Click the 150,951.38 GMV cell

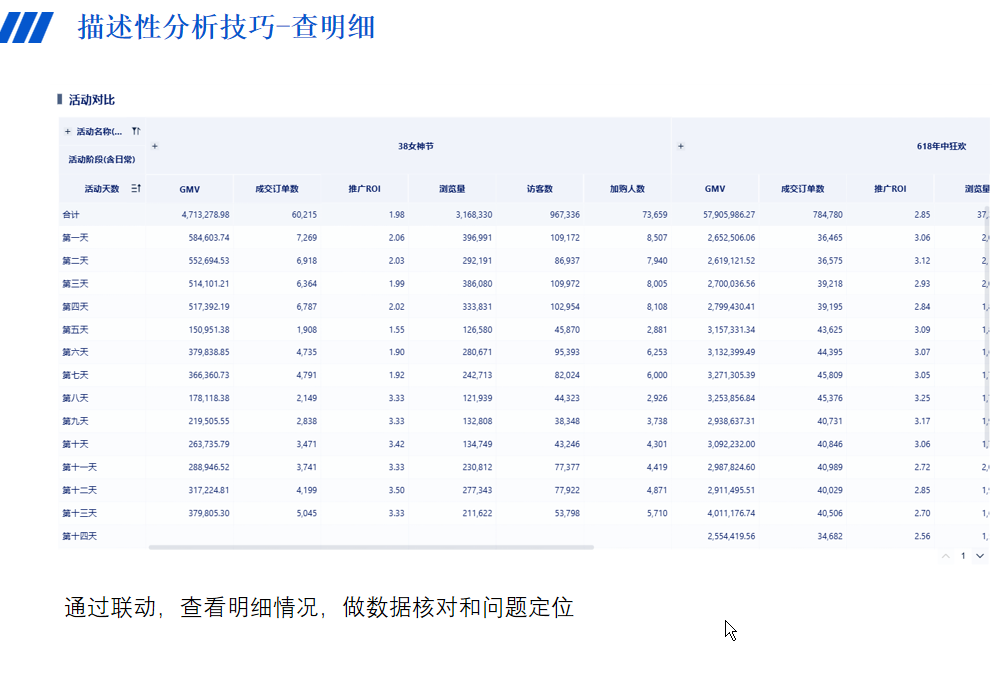[x=209, y=329]
